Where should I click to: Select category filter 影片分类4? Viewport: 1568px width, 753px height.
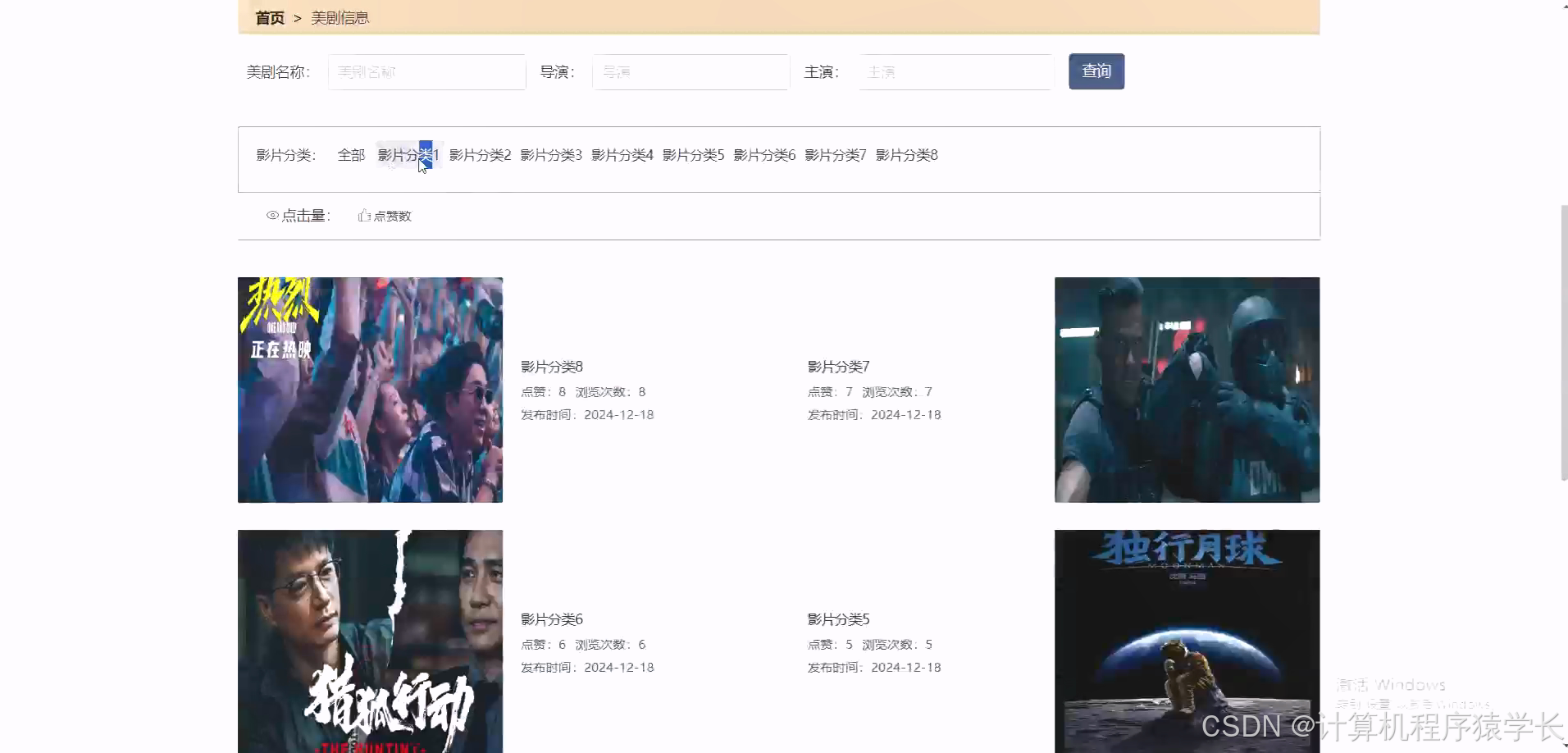pos(622,154)
